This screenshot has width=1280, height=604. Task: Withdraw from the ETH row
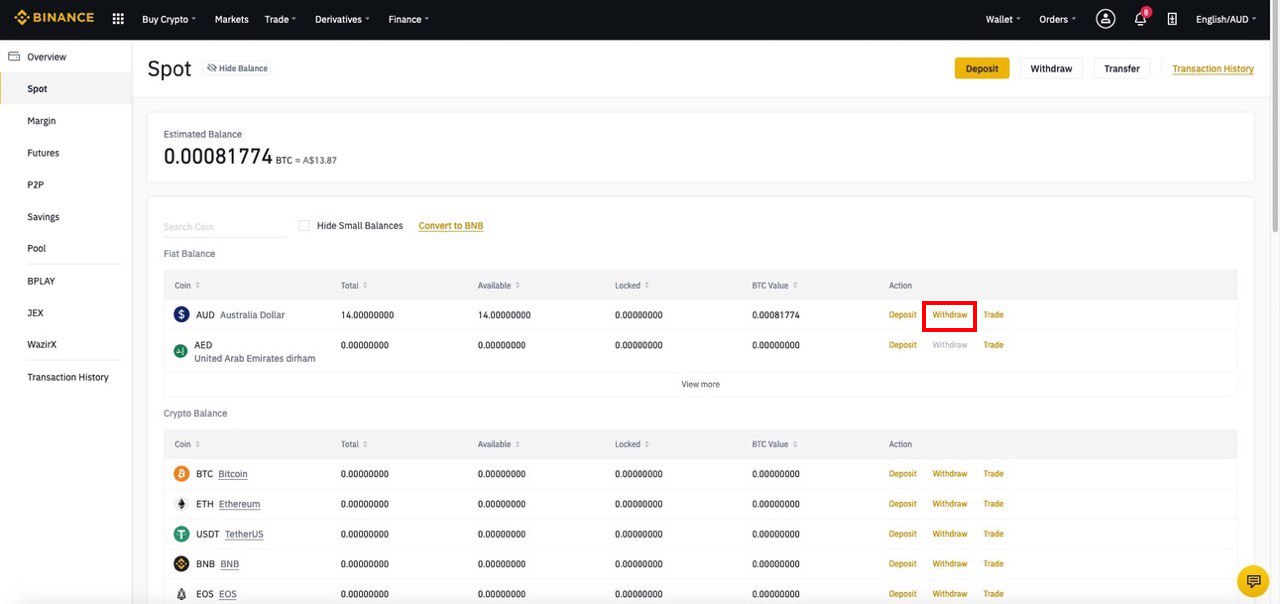point(950,504)
